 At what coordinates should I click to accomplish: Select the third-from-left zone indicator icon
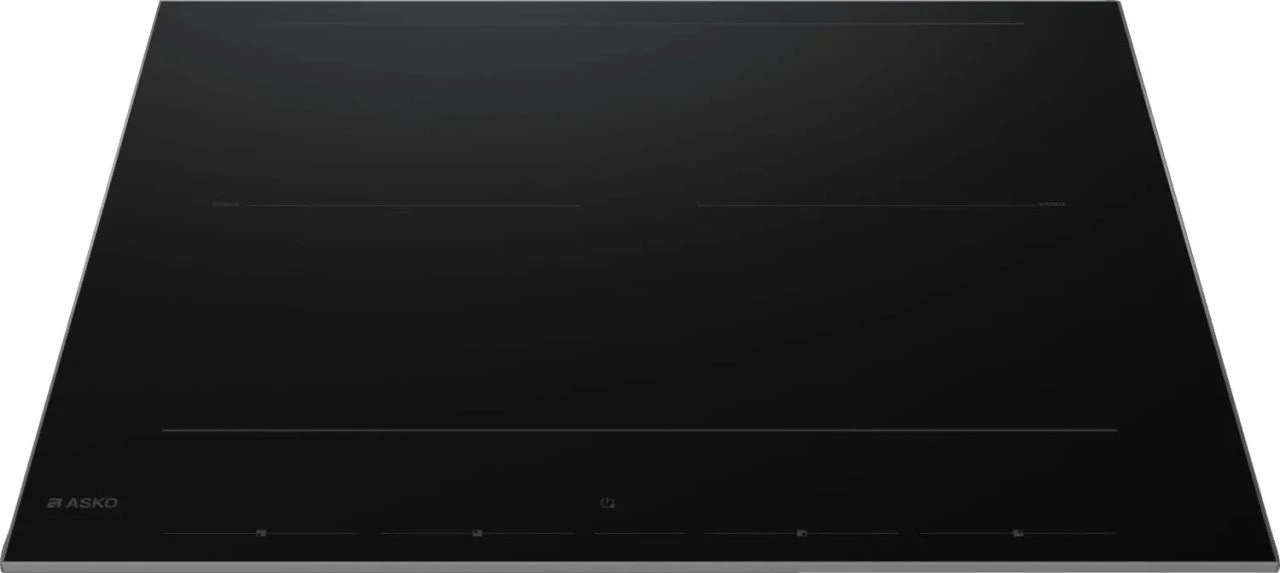[x=801, y=533]
